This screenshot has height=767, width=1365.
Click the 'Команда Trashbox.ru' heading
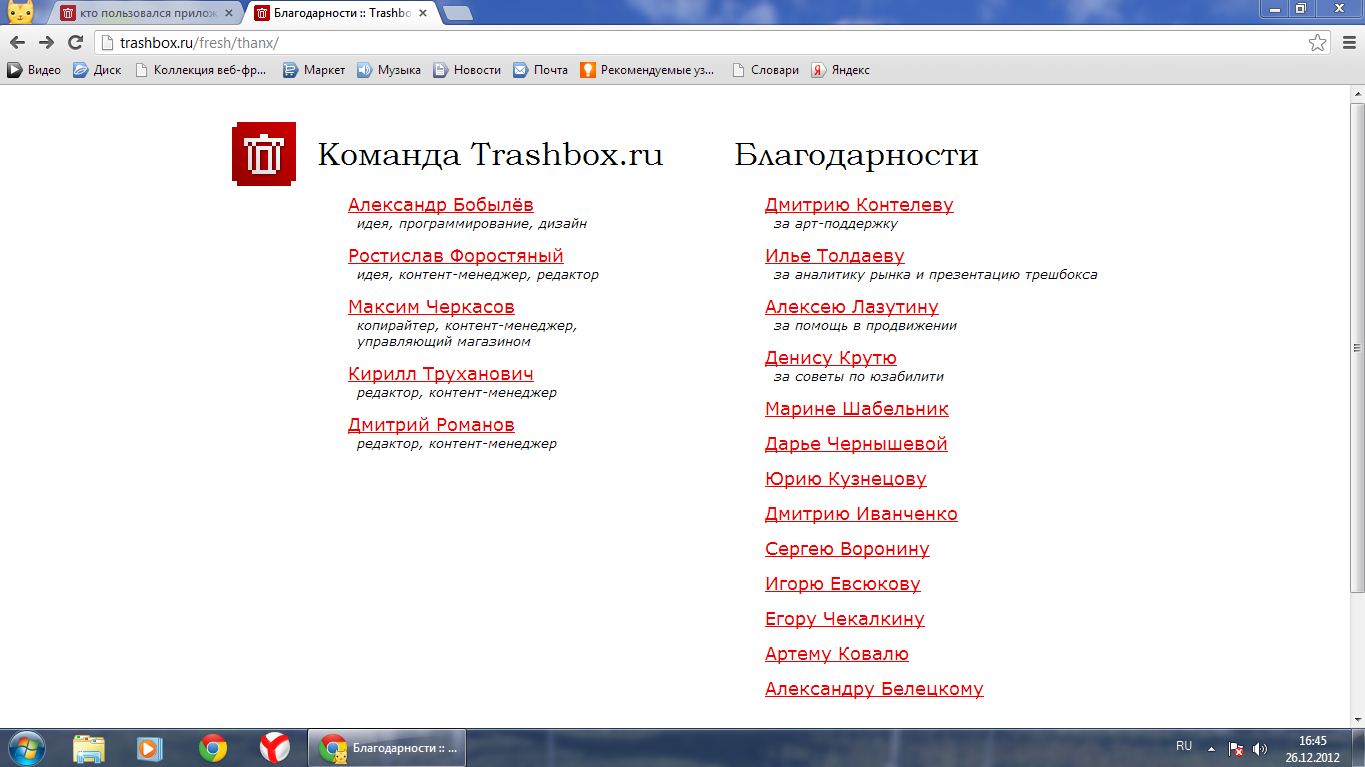pyautogui.click(x=490, y=155)
